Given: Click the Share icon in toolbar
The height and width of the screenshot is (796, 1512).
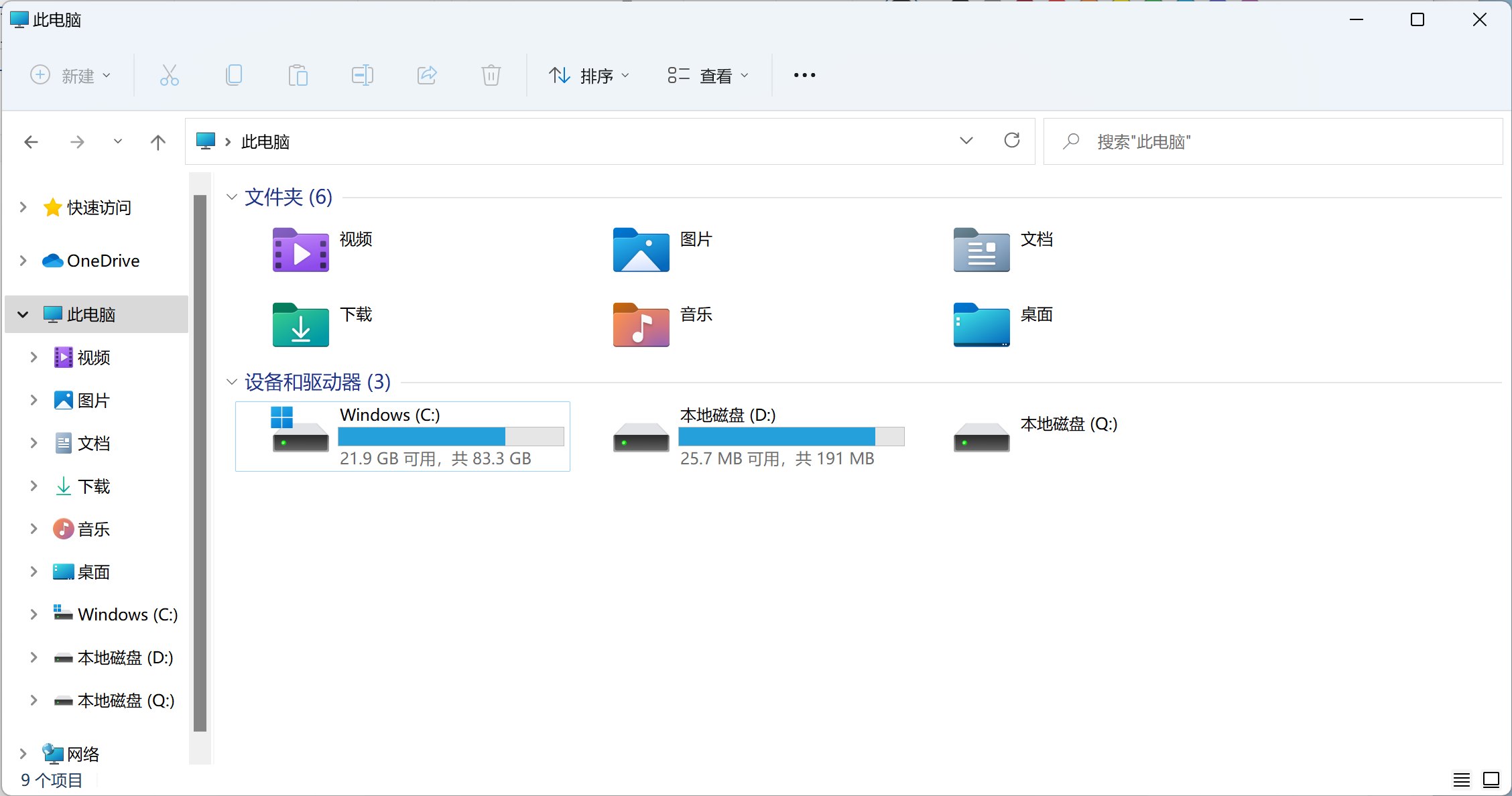Looking at the screenshot, I should 427,75.
